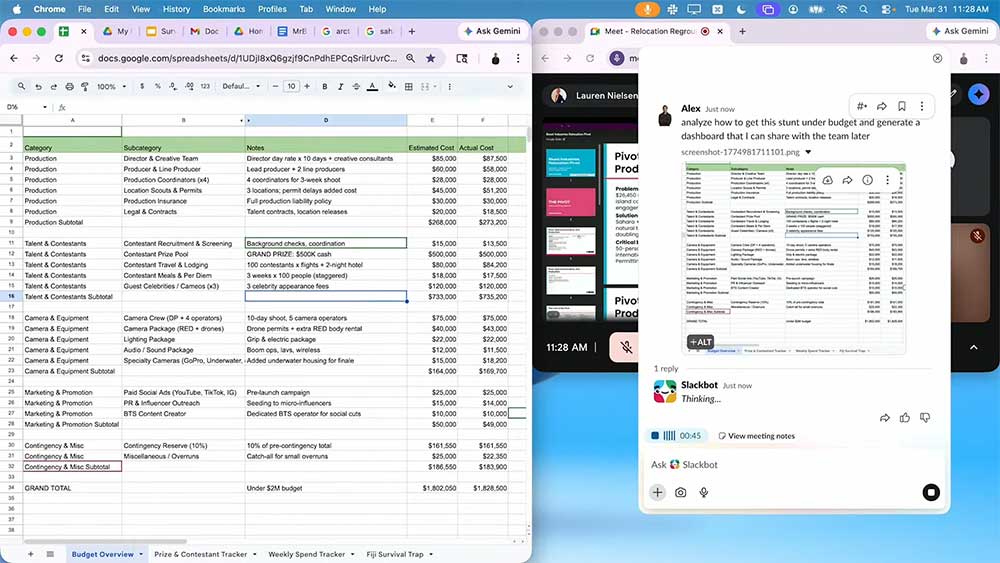This screenshot has height=563, width=1000.
Task: Open the Slack icon in macOS menu bar
Action: click(x=672, y=9)
